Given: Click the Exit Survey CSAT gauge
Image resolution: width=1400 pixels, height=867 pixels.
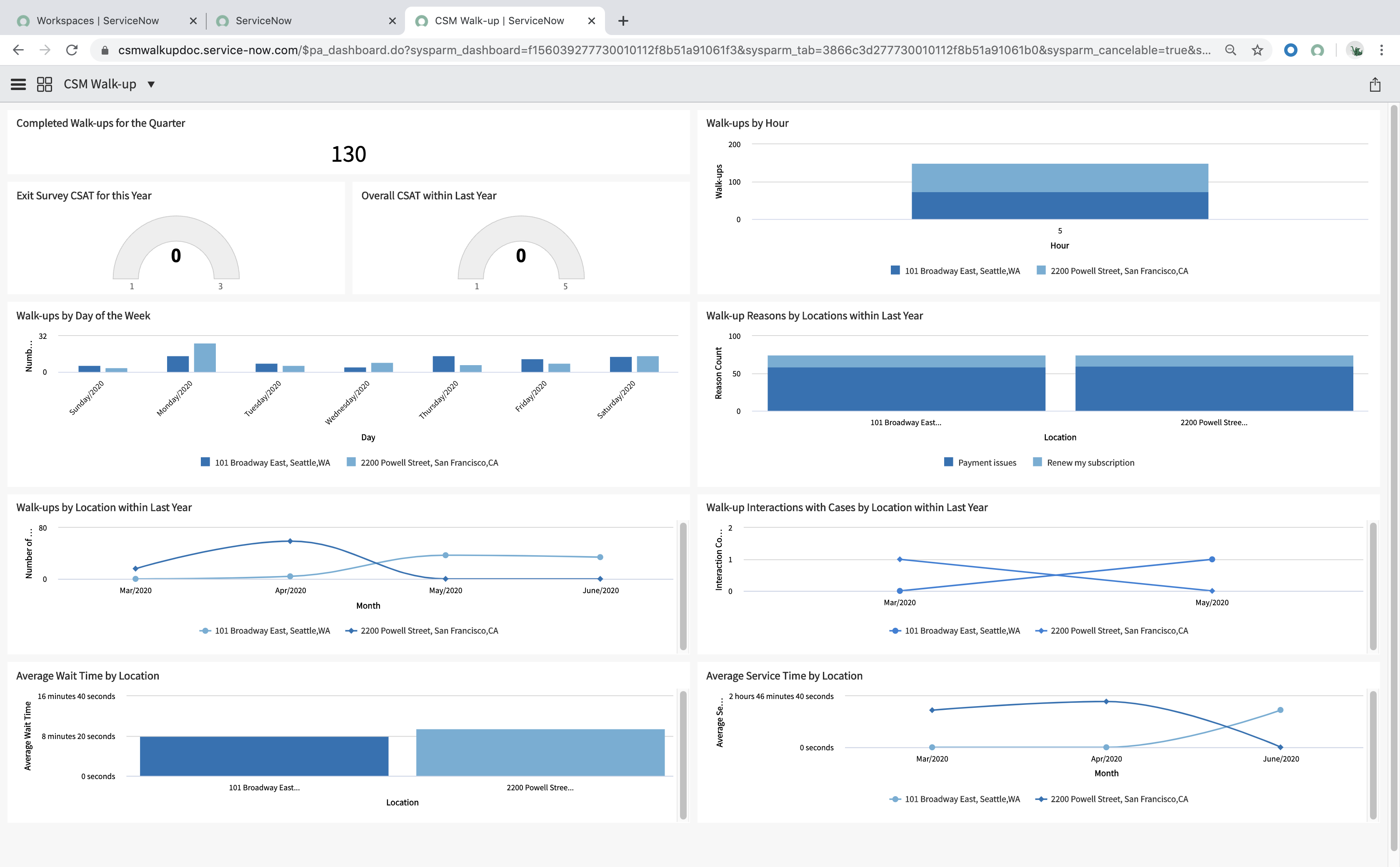Looking at the screenshot, I should (176, 248).
